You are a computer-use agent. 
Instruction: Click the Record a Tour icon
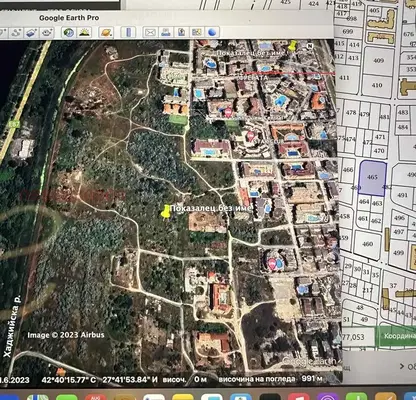(47, 32)
